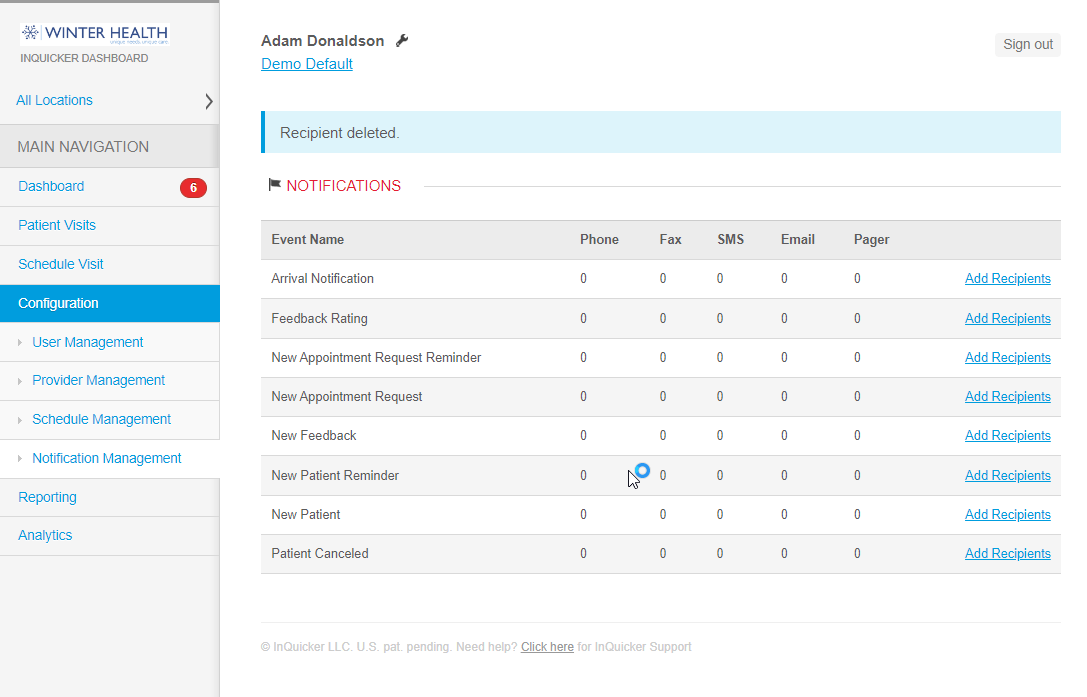Dismiss the Recipient deleted message banner
The height and width of the screenshot is (697, 1087).
[661, 132]
